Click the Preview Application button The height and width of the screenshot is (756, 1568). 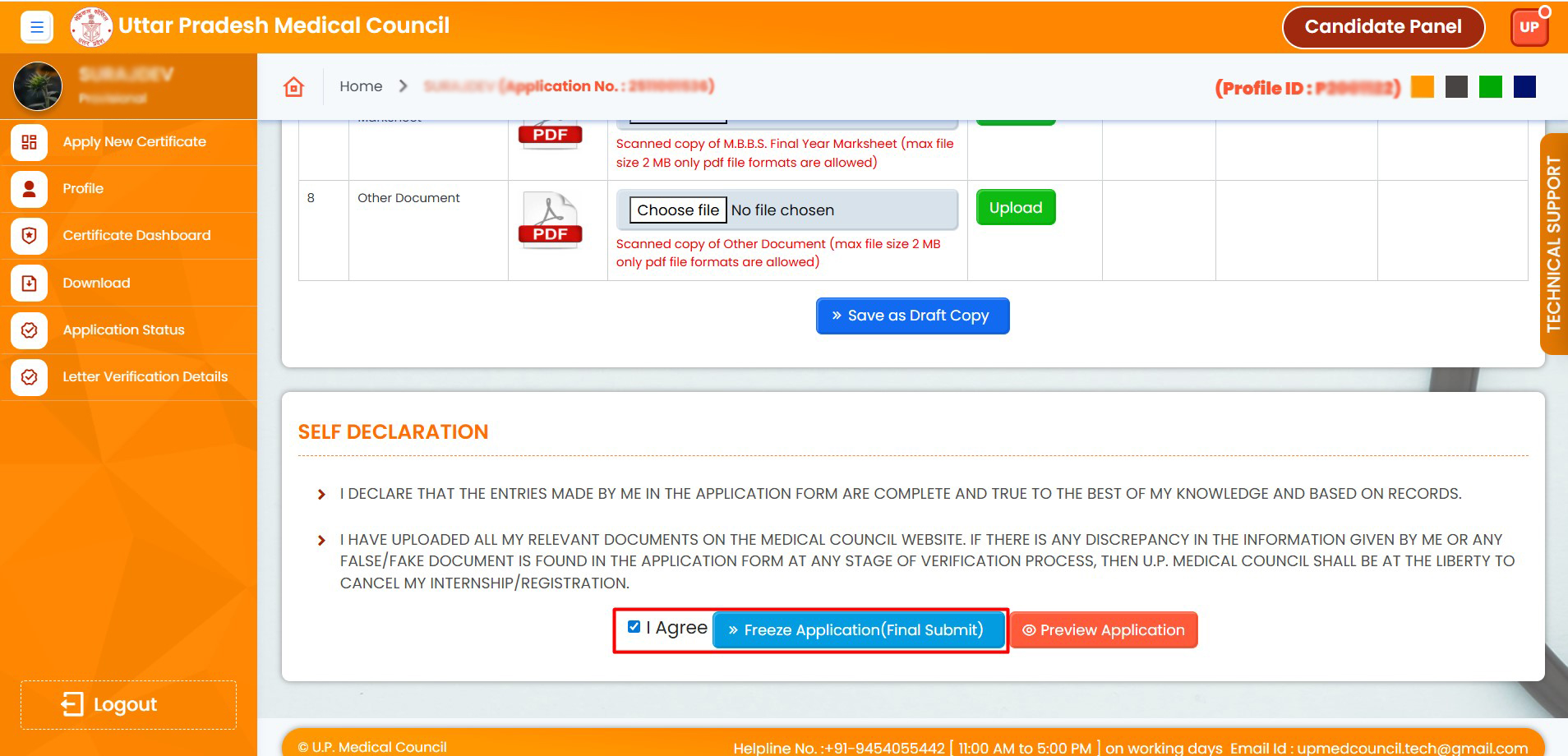(1103, 630)
